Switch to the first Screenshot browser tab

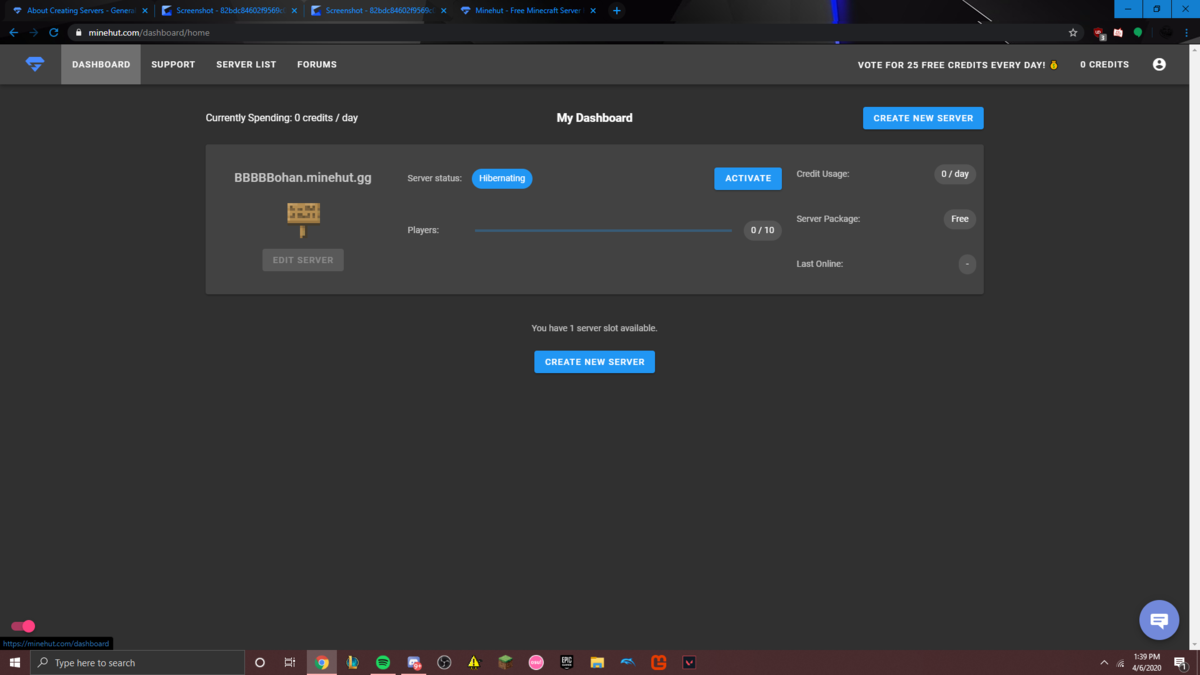coord(229,11)
